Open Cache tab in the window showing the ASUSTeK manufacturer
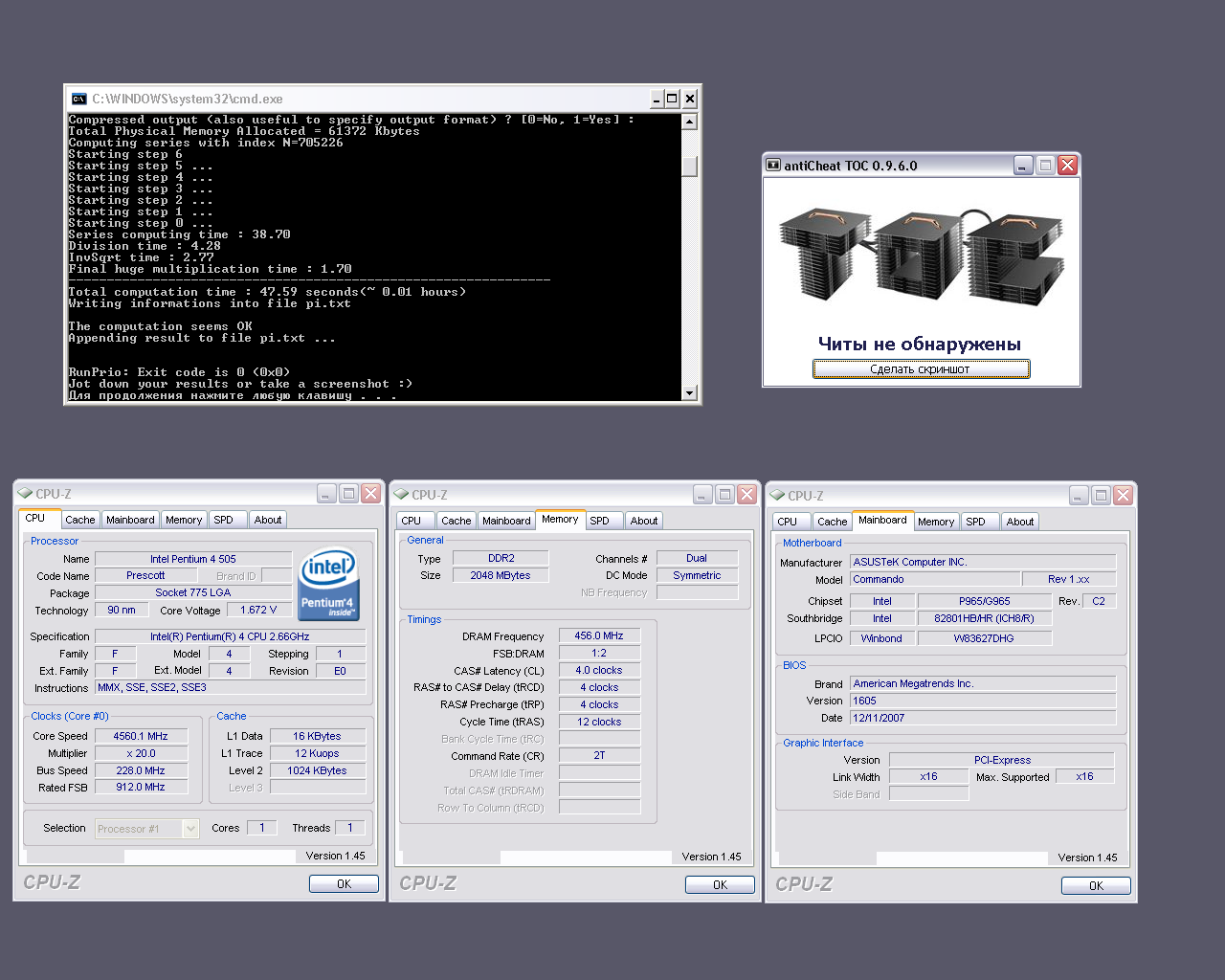The height and width of the screenshot is (980, 1225). click(x=833, y=522)
